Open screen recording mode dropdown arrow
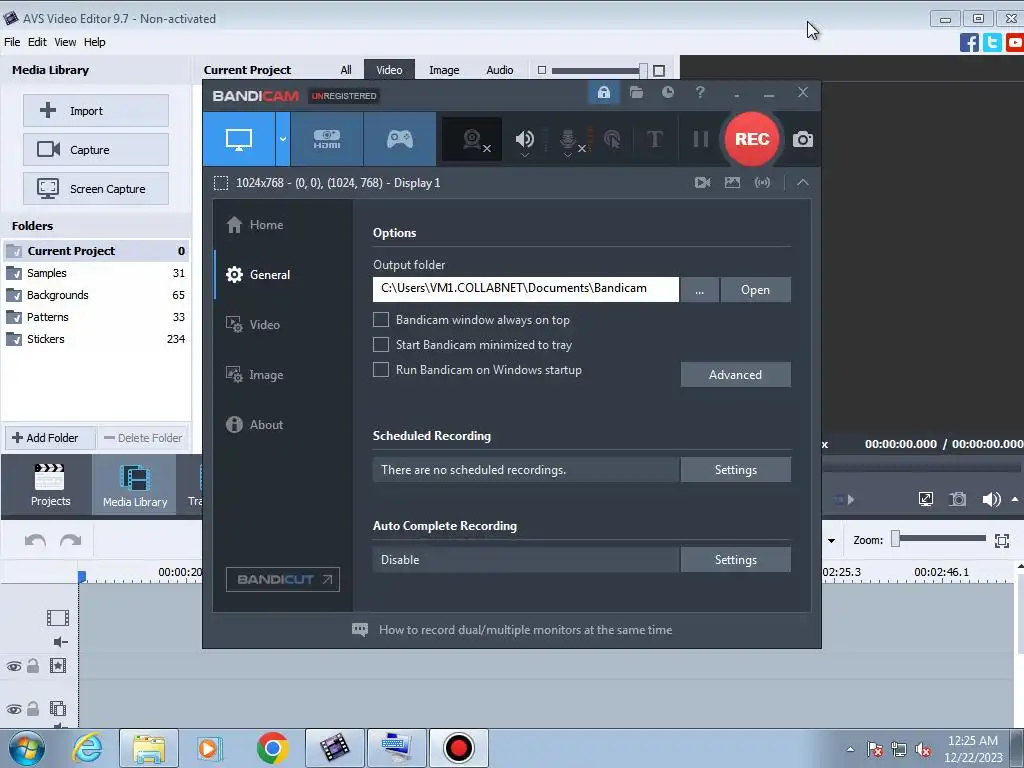This screenshot has width=1024, height=768. click(283, 139)
